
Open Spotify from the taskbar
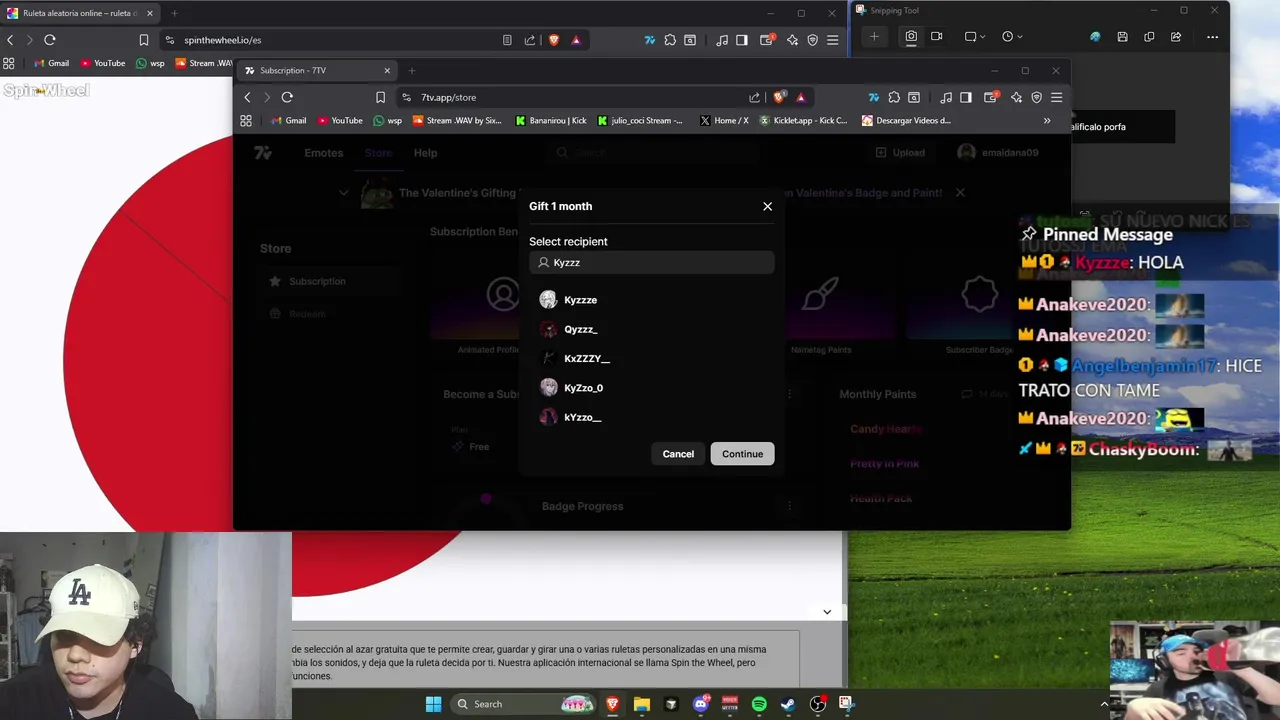pos(759,704)
